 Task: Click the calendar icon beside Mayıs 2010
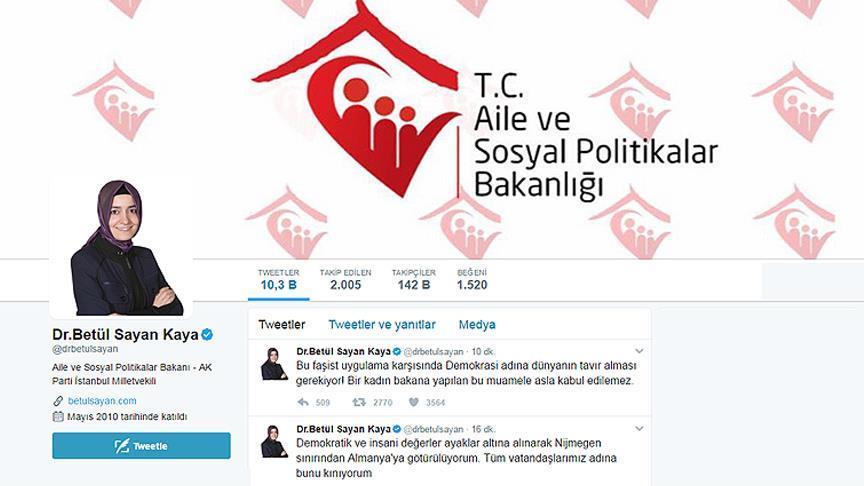pyautogui.click(x=58, y=417)
